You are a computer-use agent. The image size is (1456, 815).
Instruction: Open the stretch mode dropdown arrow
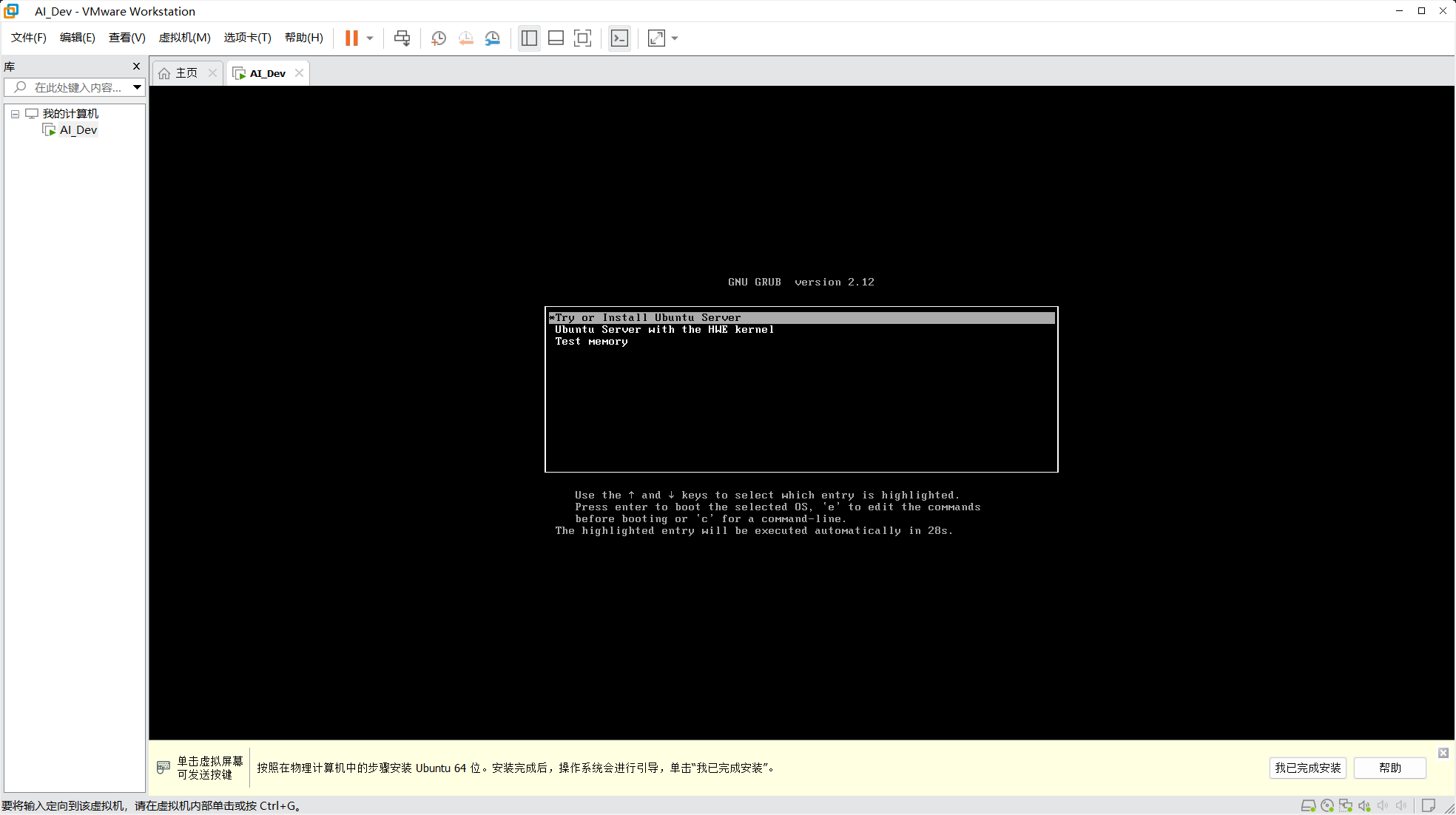pos(675,38)
